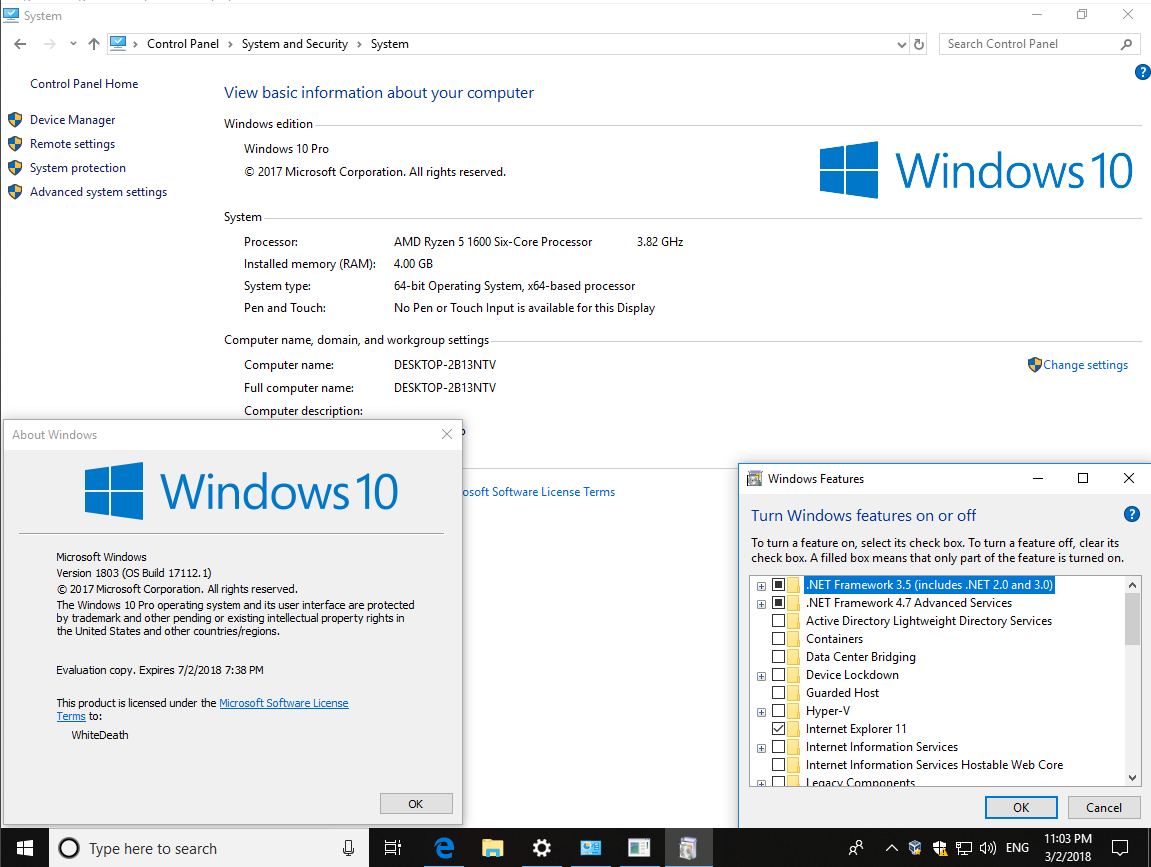Select System breadcrumb item
This screenshot has width=1151, height=867.
click(390, 44)
